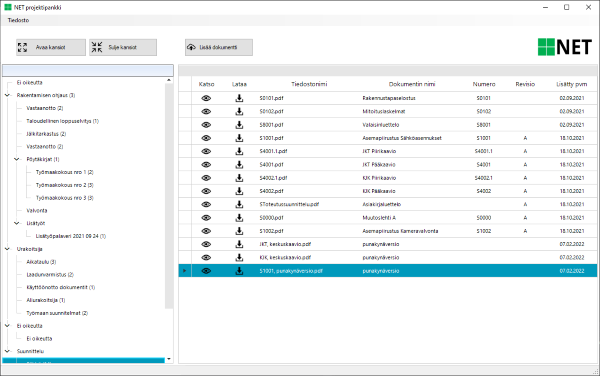This screenshot has height=376, width=600.
Task: Download S1001, punakynäversio.pdf
Action: click(x=239, y=271)
